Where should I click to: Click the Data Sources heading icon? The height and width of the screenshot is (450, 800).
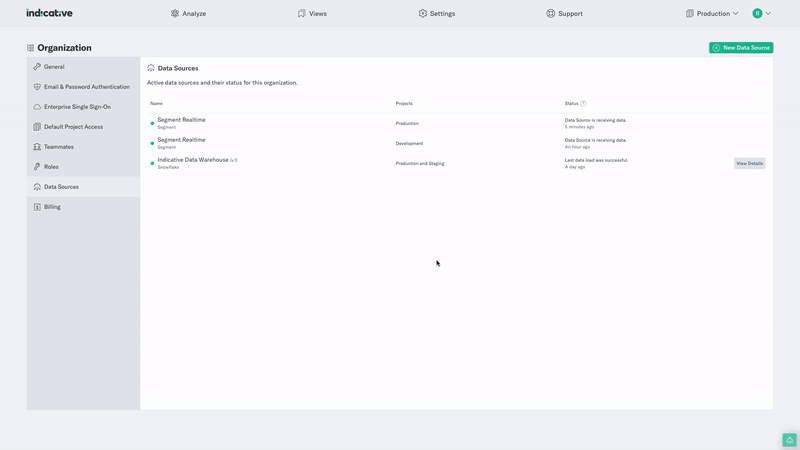[151, 68]
